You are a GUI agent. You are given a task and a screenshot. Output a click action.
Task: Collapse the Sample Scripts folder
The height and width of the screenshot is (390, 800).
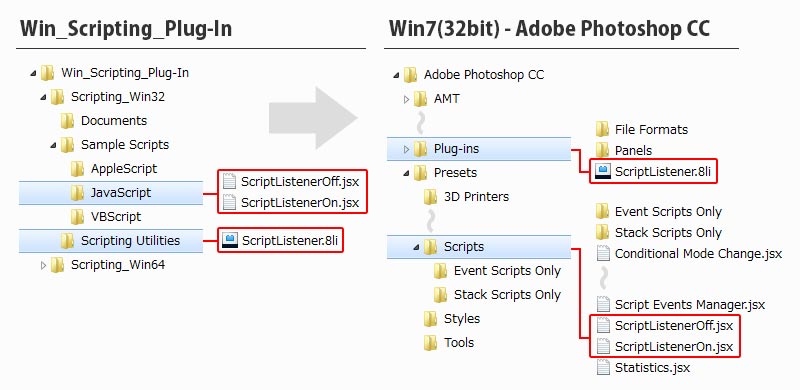click(x=54, y=145)
